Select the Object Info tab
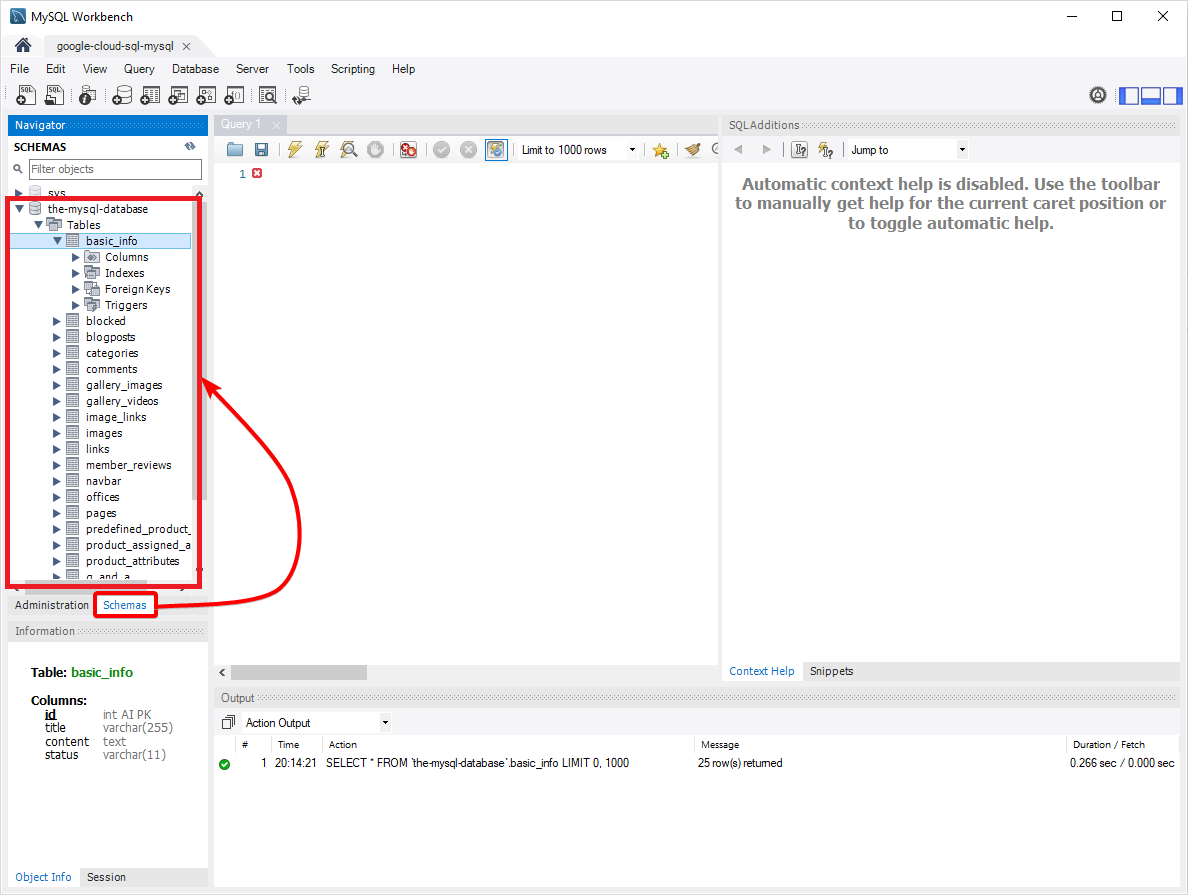1188x895 pixels. tap(43, 877)
